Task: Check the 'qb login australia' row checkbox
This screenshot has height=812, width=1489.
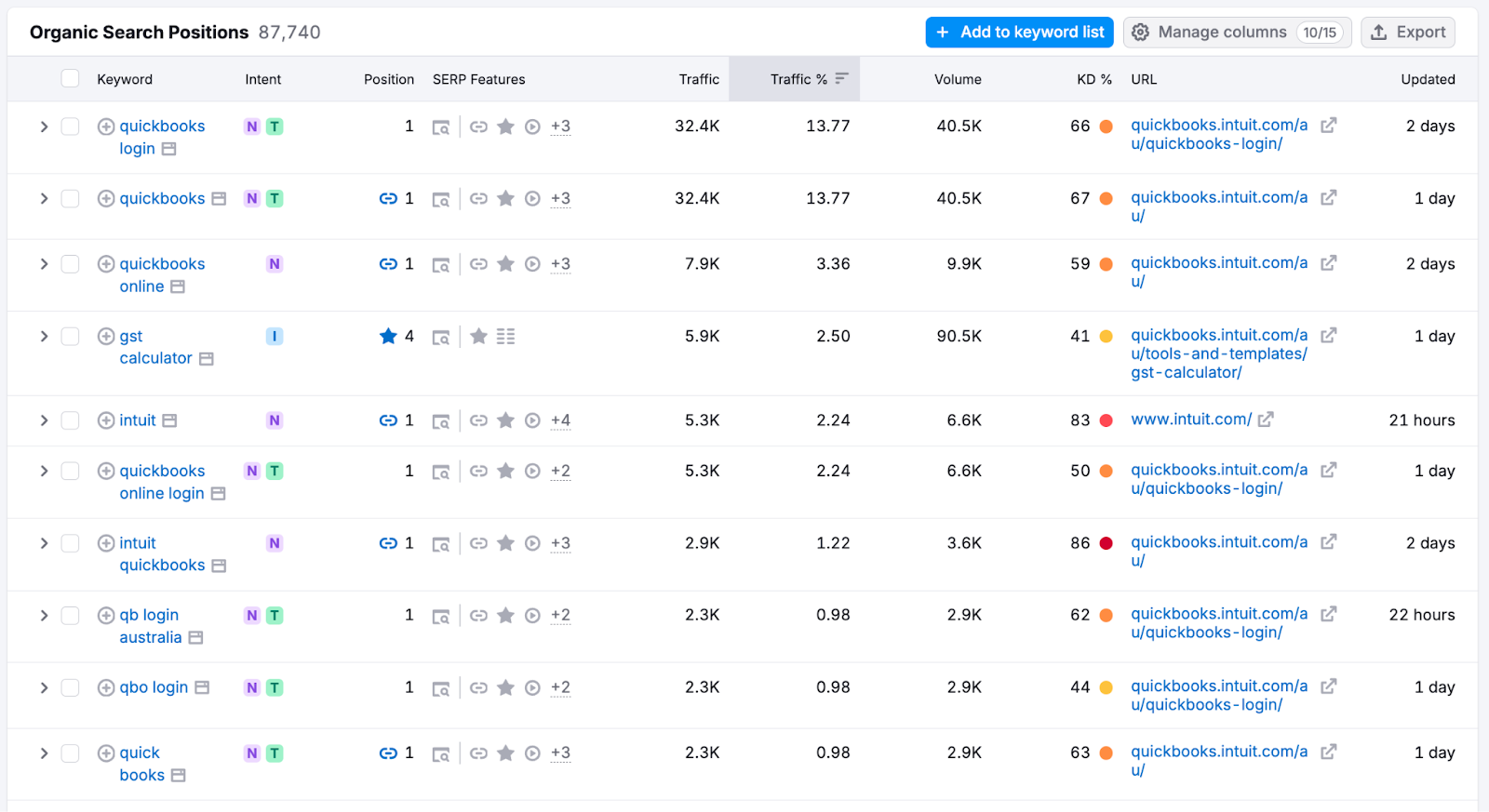Action: pyautogui.click(x=70, y=616)
